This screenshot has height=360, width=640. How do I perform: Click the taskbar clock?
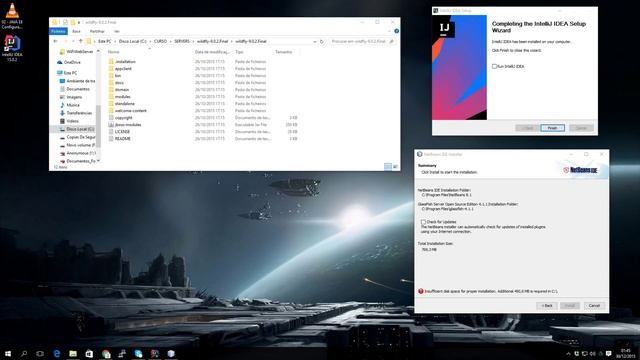[625, 353]
